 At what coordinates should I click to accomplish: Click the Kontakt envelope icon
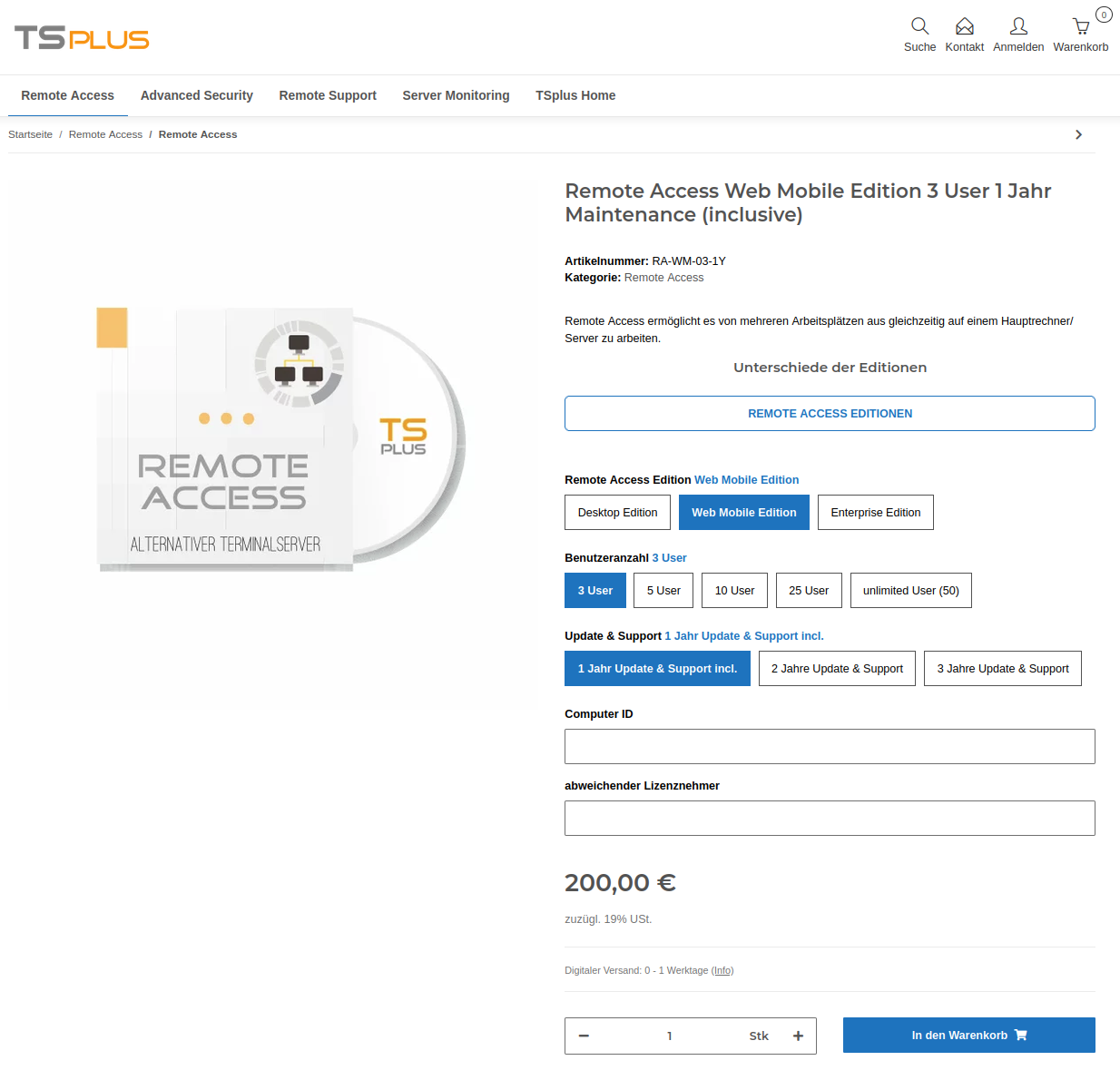[x=965, y=26]
